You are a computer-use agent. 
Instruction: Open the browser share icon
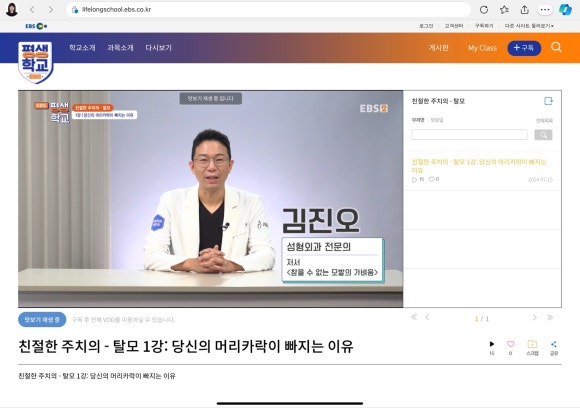click(x=524, y=10)
